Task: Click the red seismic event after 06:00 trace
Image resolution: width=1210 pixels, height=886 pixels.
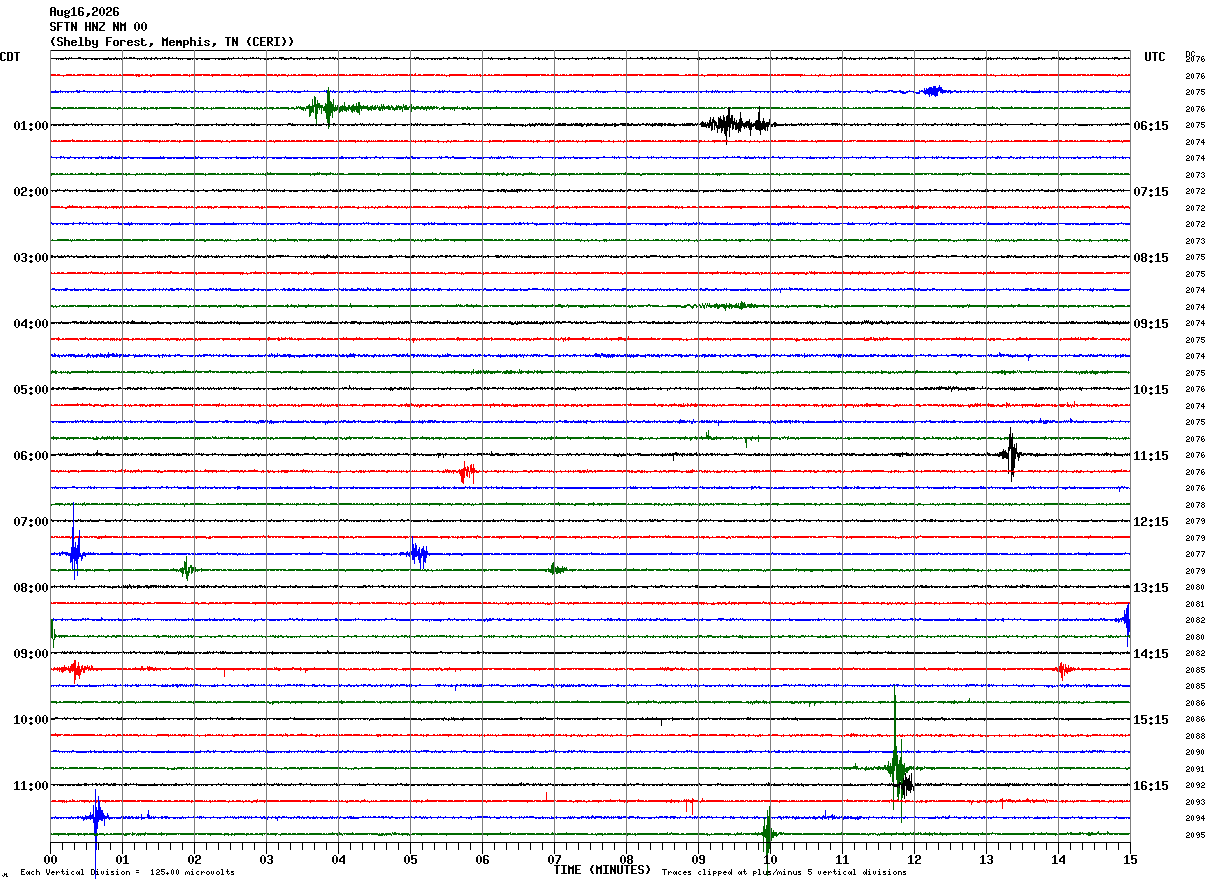Action: point(467,471)
